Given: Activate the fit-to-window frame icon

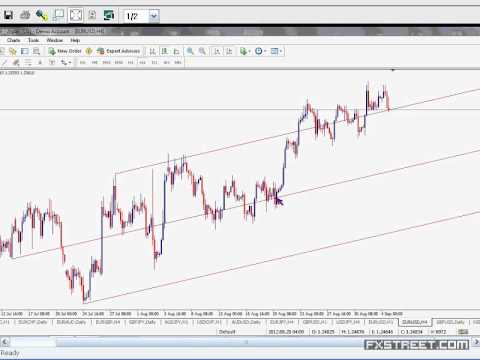Looking at the screenshot, I should coord(76,15).
